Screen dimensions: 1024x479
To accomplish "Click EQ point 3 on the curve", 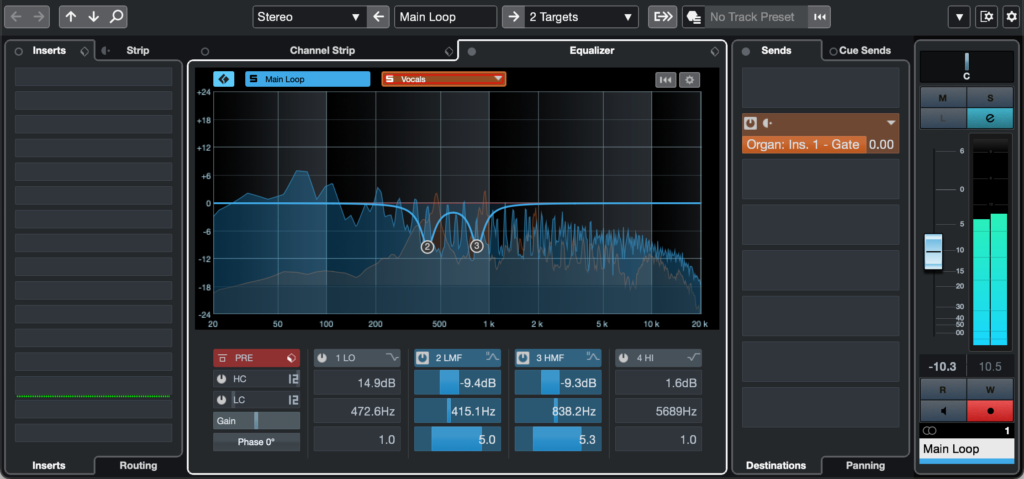I will click(x=477, y=246).
